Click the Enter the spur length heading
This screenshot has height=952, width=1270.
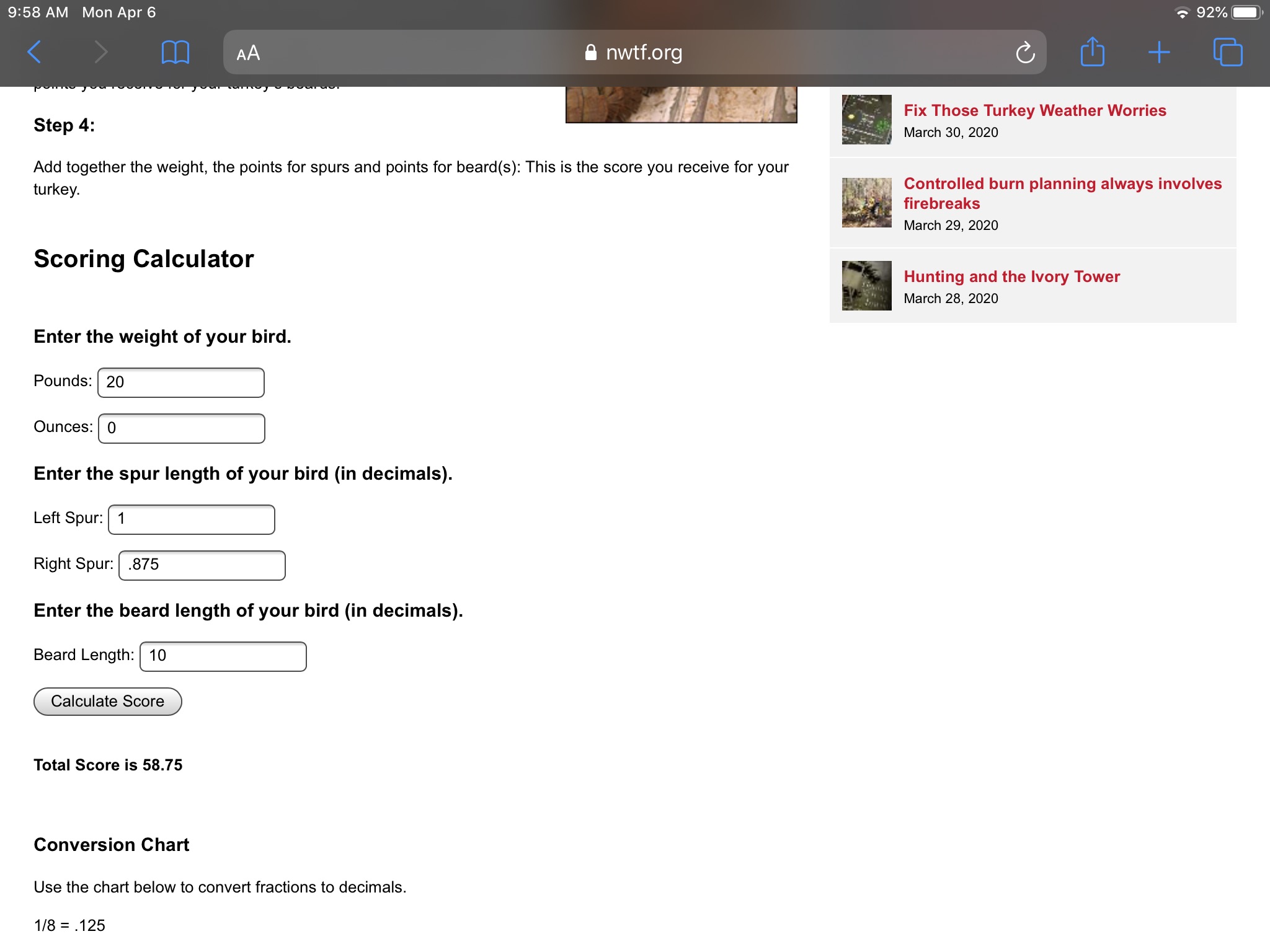click(x=243, y=474)
